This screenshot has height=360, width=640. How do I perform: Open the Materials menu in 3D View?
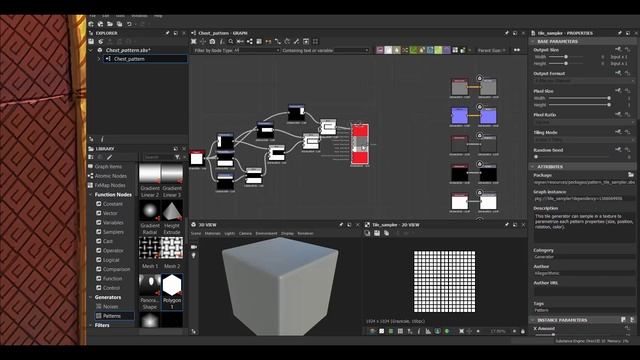click(212, 233)
